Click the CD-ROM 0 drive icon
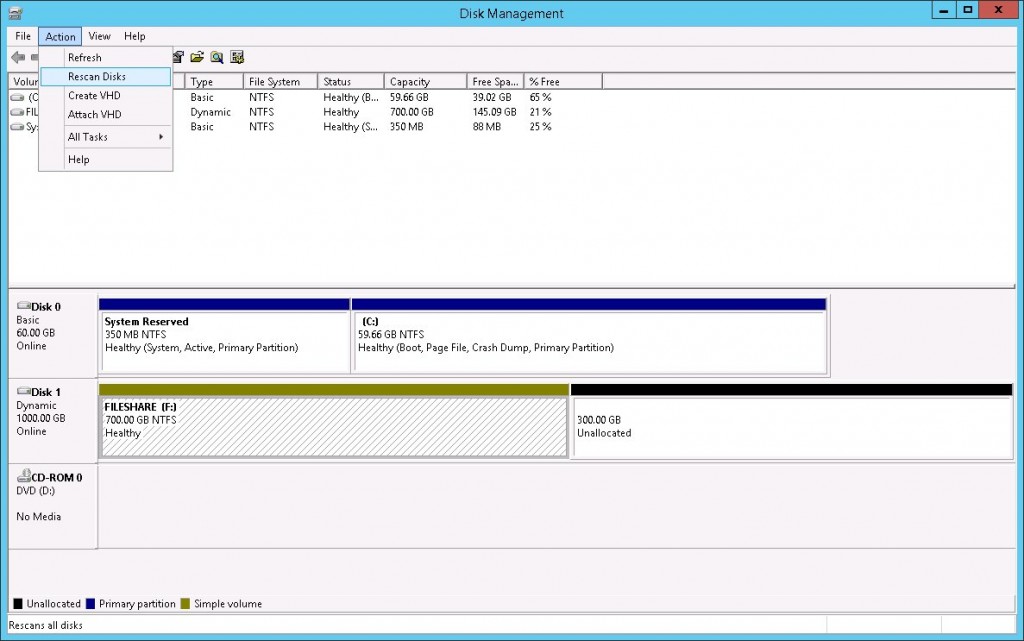 pyautogui.click(x=22, y=476)
